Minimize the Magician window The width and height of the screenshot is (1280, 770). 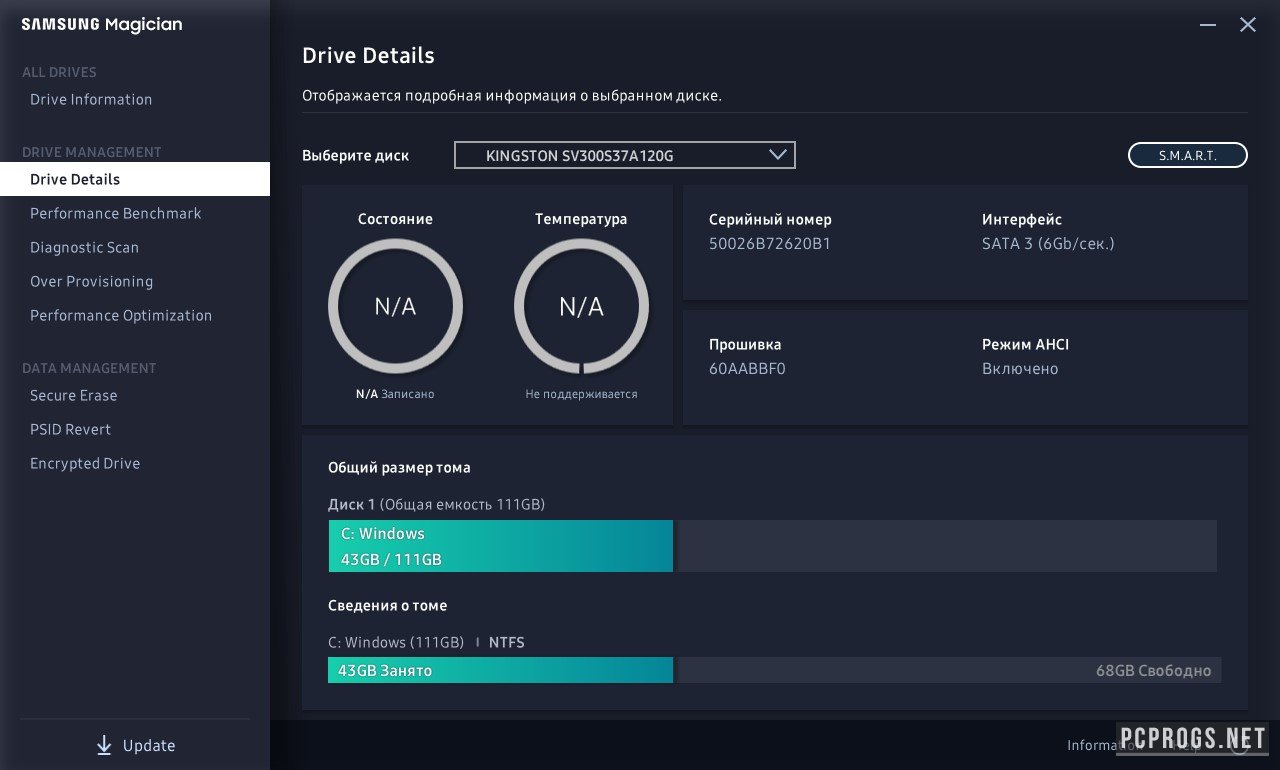click(1208, 25)
